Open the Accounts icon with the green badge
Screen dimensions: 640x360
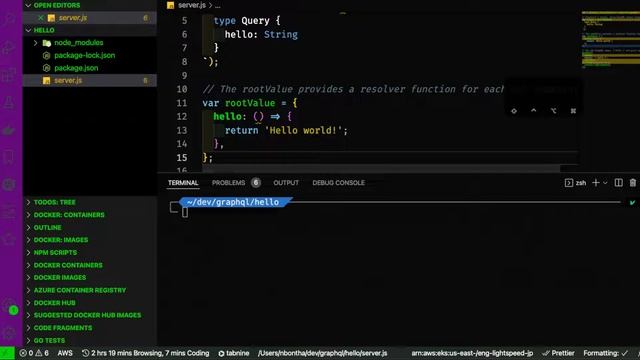point(9,306)
